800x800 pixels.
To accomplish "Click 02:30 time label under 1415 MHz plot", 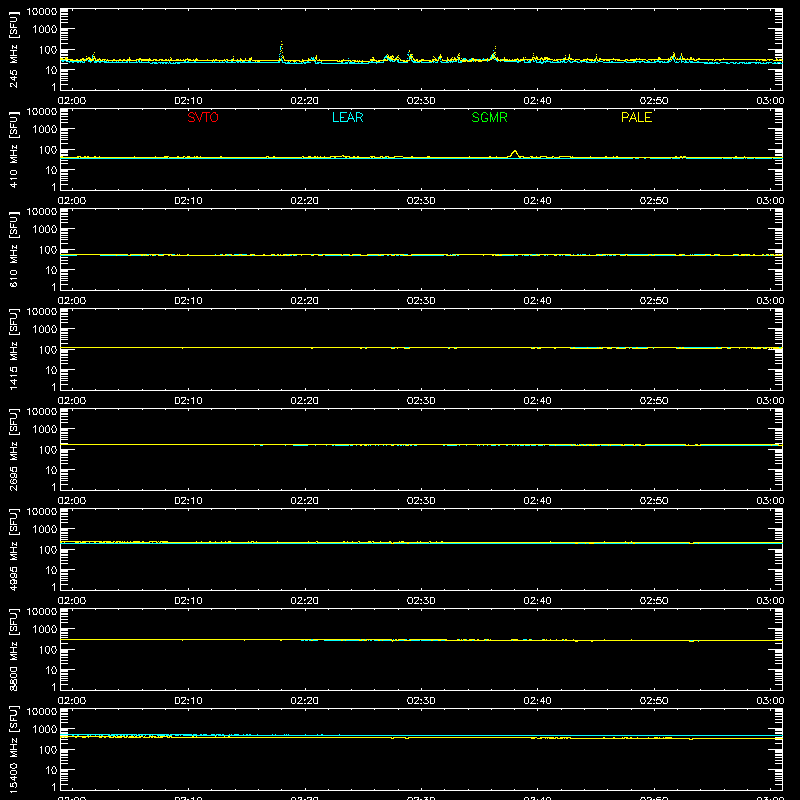I will pos(421,401).
